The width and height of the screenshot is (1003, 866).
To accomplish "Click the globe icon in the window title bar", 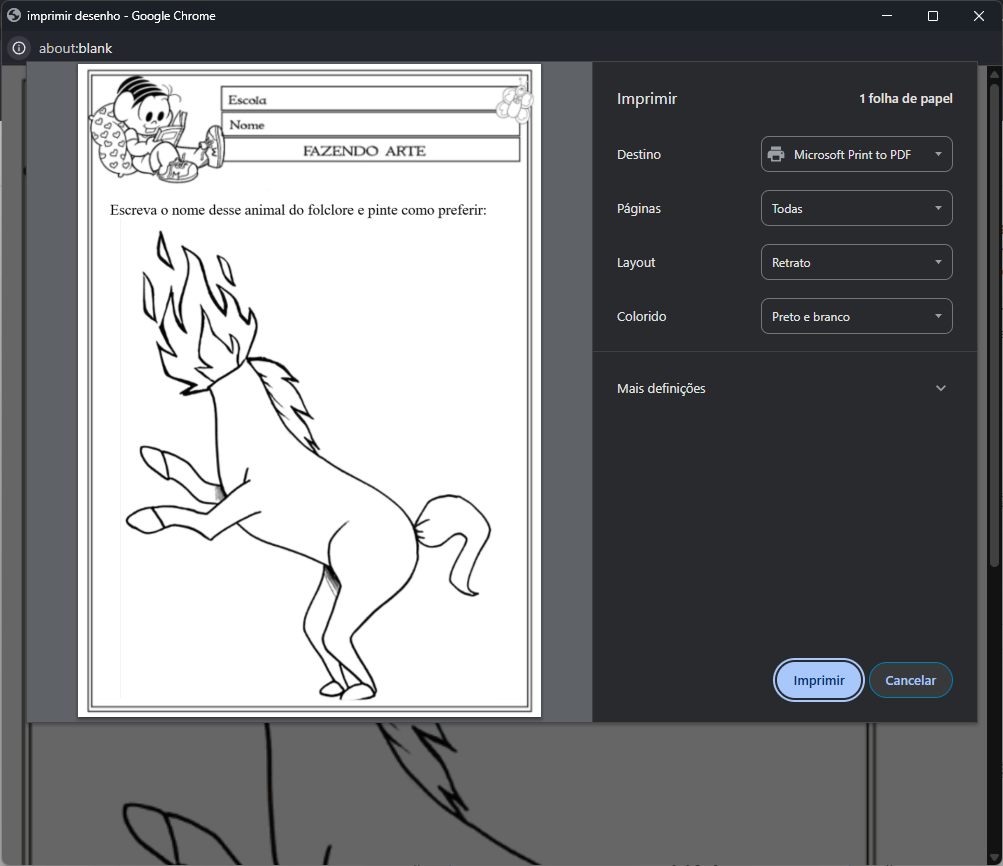I will click(x=14, y=15).
